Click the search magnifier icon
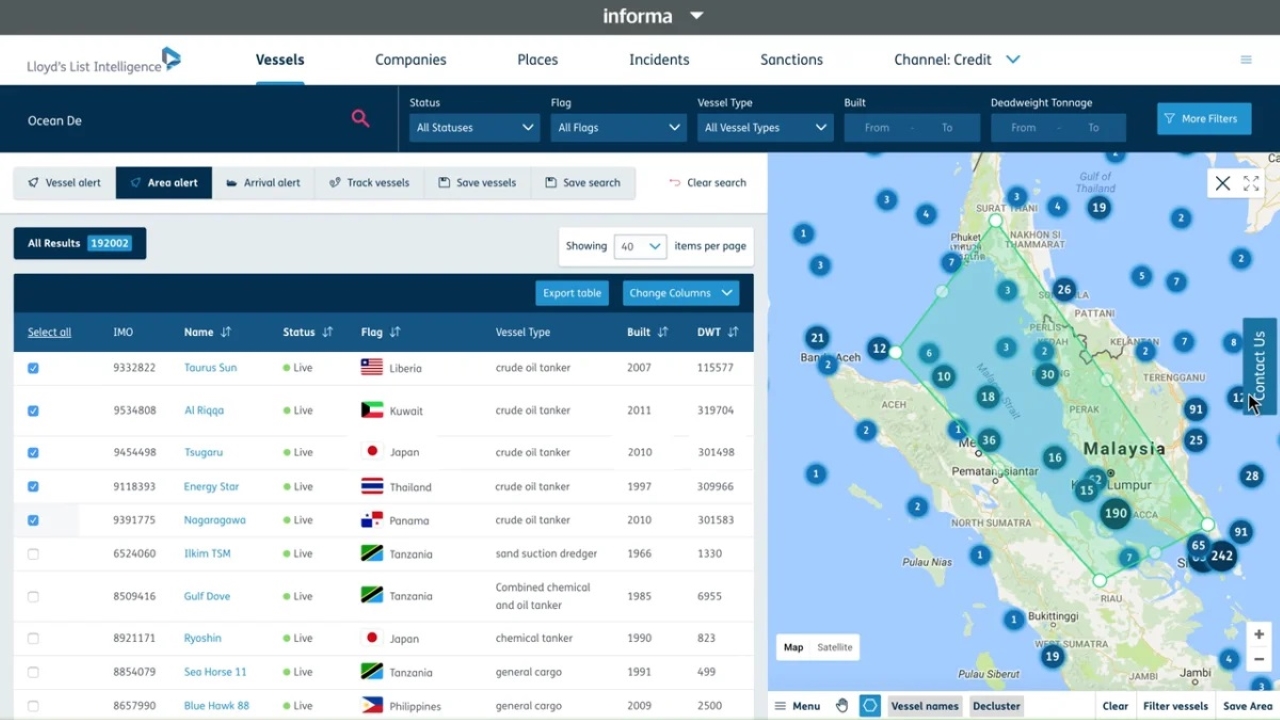Viewport: 1280px width, 720px height. point(360,118)
